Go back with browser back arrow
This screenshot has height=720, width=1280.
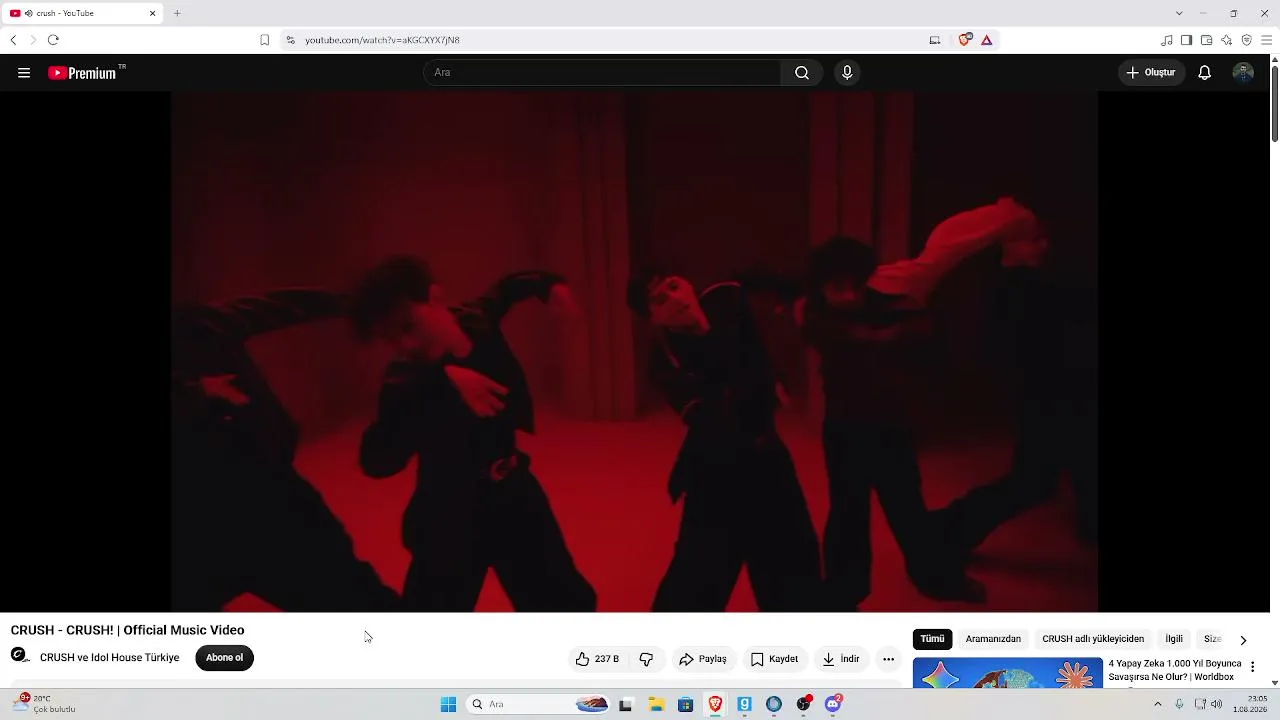(13, 40)
